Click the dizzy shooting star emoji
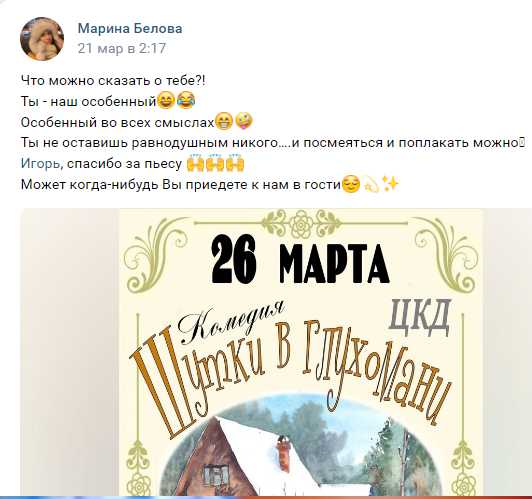 (370, 184)
